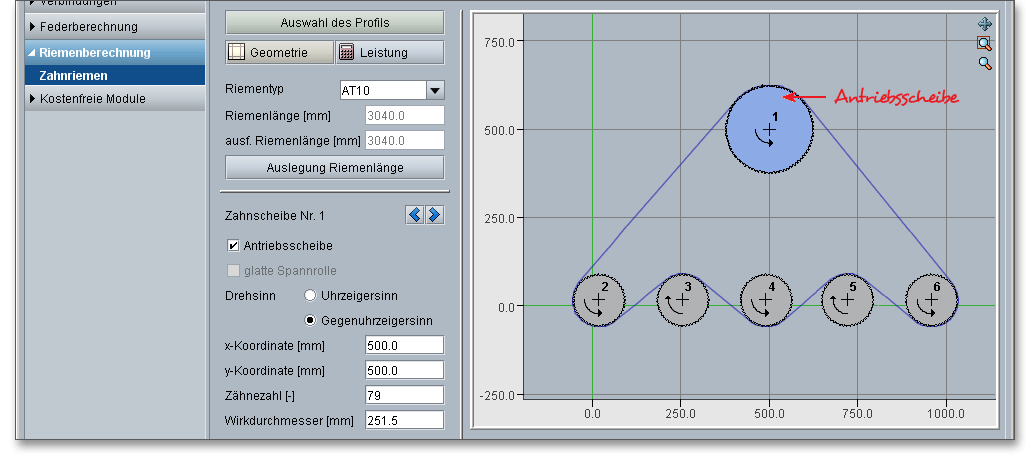Image resolution: width=1030 pixels, height=455 pixels.
Task: Select pulley 4 in the diagram
Action: [x=766, y=300]
